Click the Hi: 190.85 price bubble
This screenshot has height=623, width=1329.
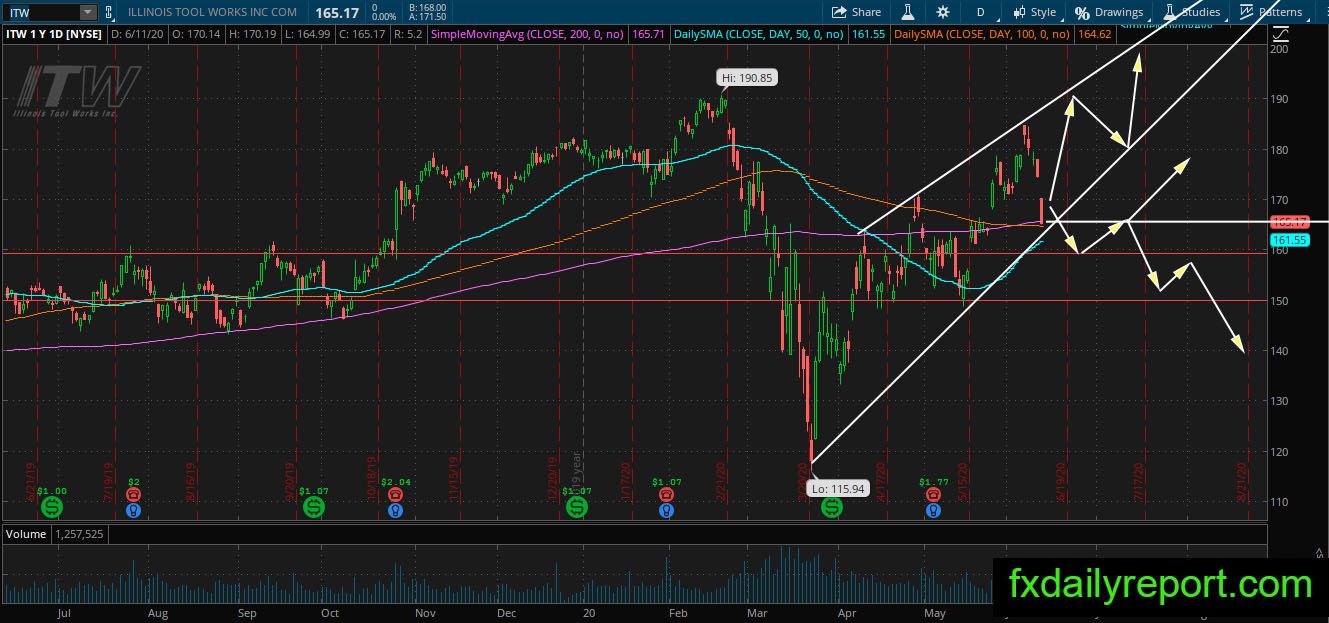(x=747, y=77)
